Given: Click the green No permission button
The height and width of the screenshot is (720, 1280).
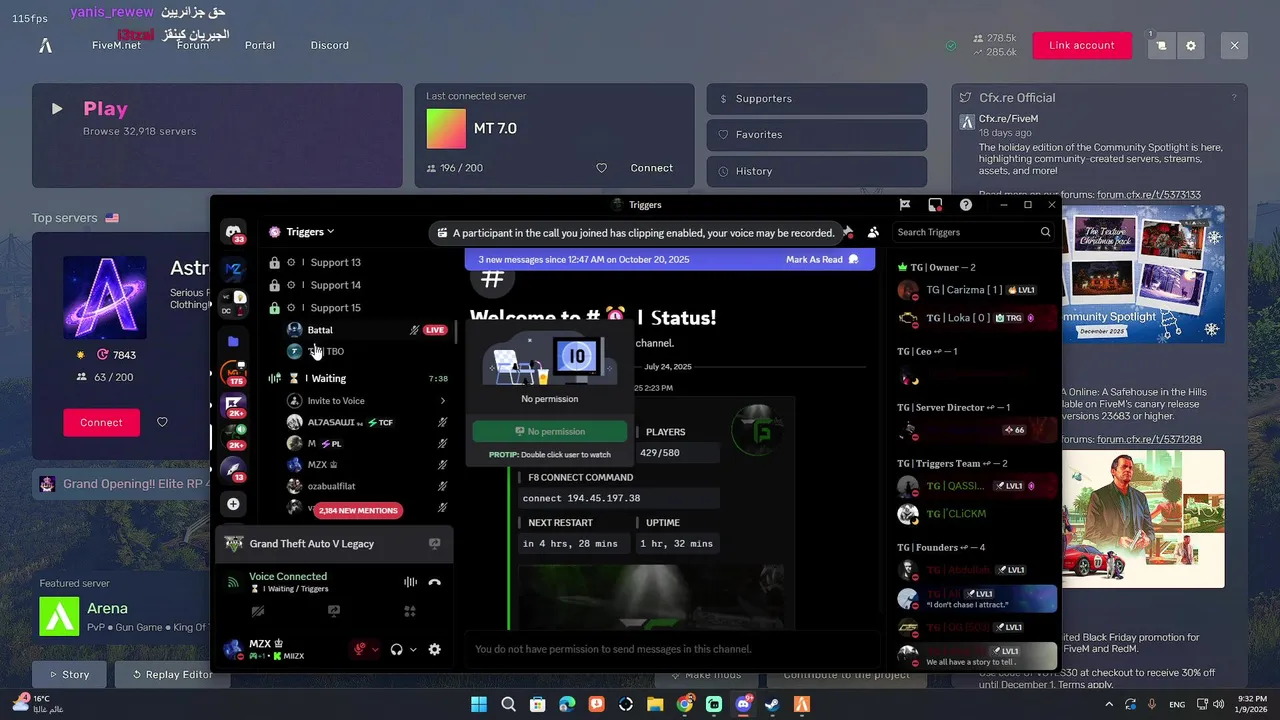Looking at the screenshot, I should point(550,431).
